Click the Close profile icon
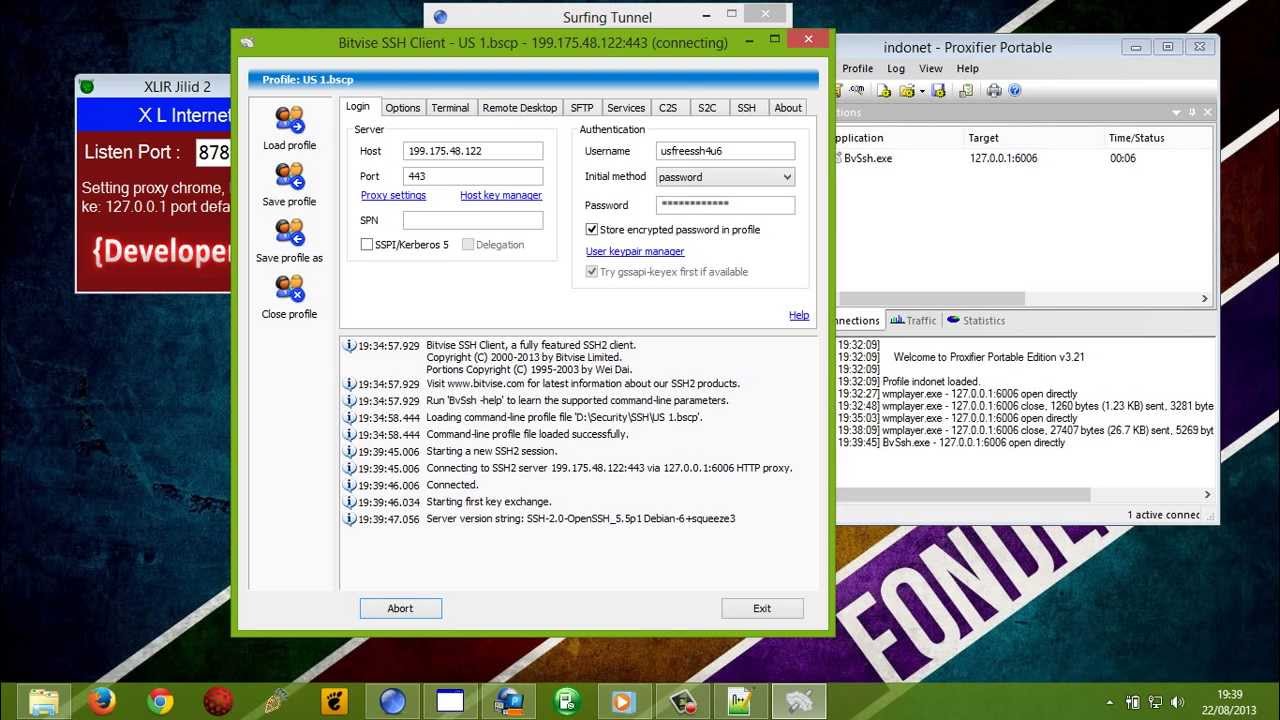This screenshot has width=1280, height=720. 289,289
